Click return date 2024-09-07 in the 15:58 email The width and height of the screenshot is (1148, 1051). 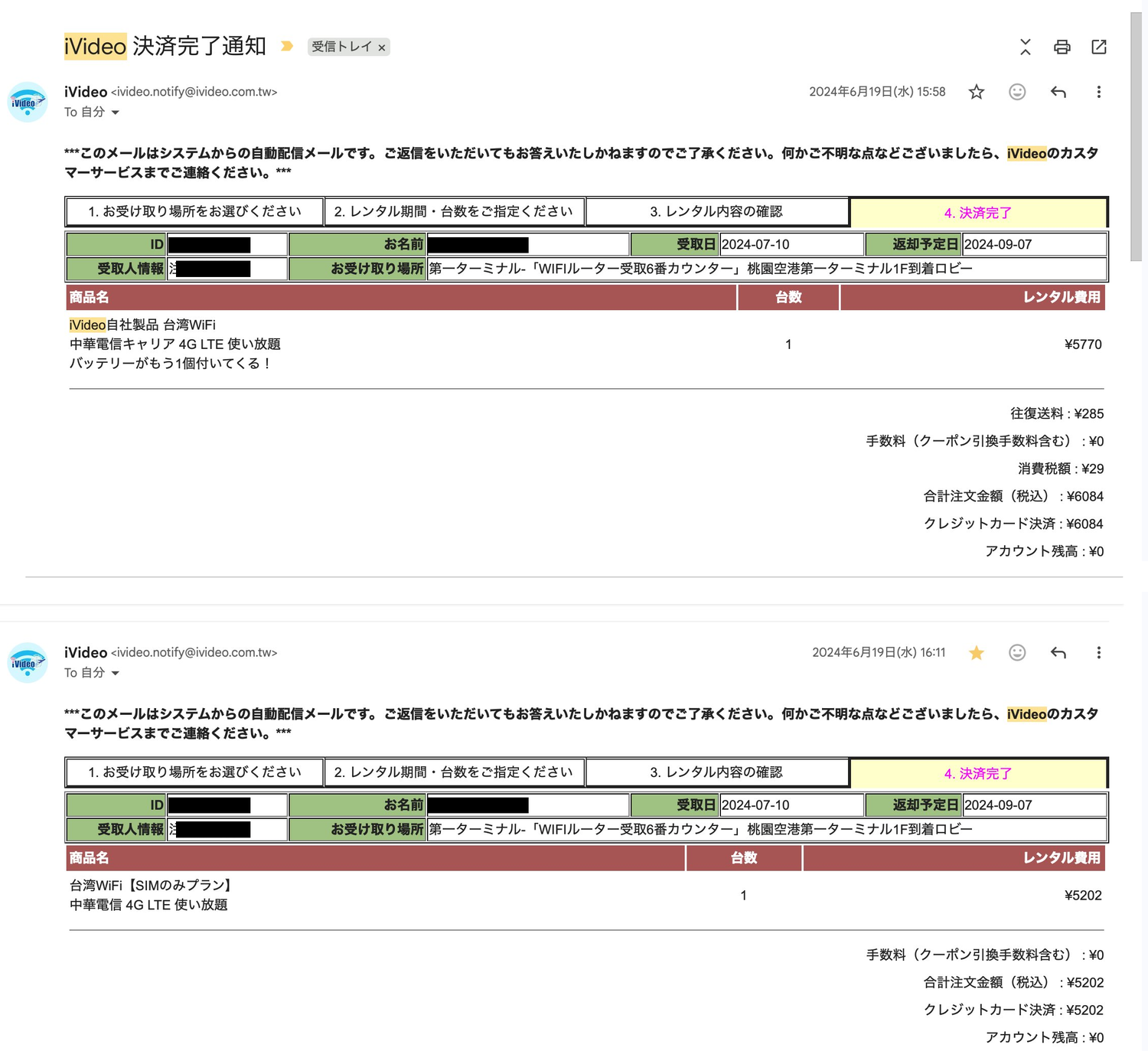coord(998,245)
